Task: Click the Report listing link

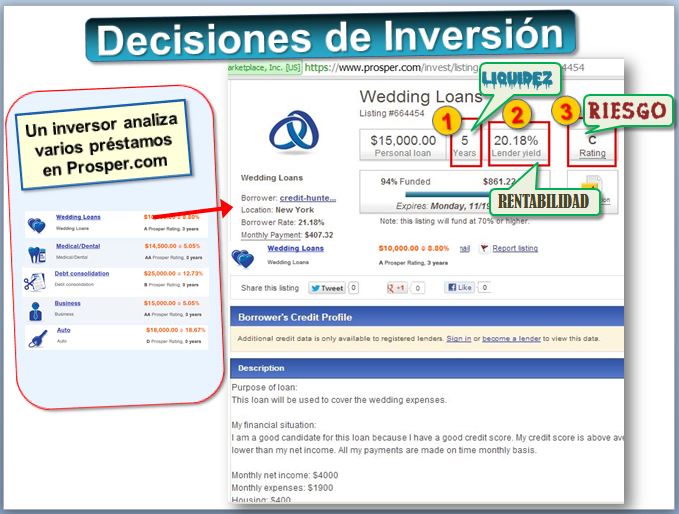Action: [x=515, y=249]
